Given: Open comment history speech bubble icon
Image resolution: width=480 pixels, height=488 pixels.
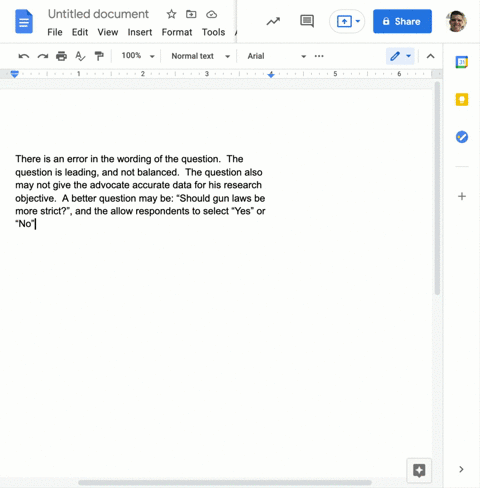Looking at the screenshot, I should point(307,21).
